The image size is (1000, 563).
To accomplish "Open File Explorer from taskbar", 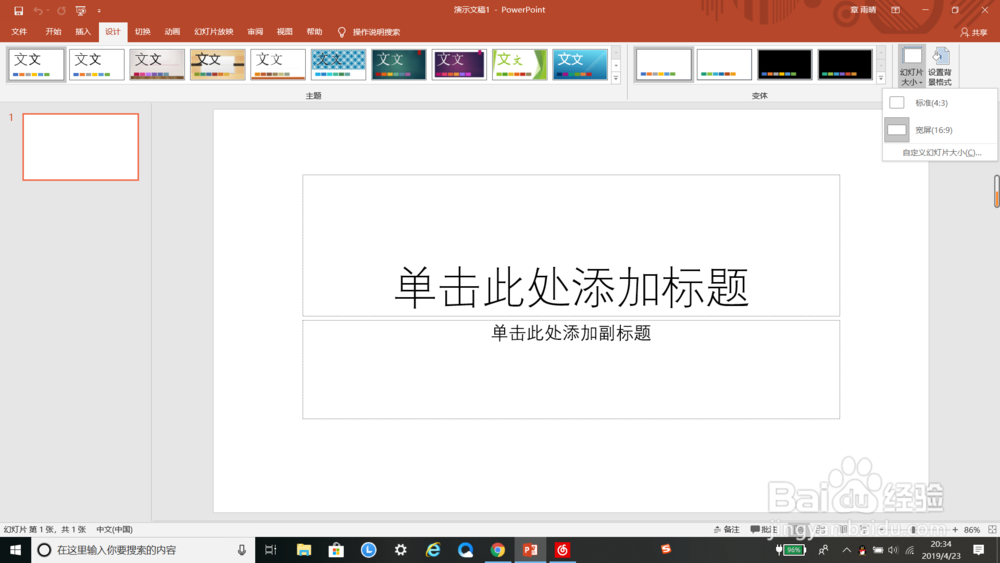I will pos(304,550).
